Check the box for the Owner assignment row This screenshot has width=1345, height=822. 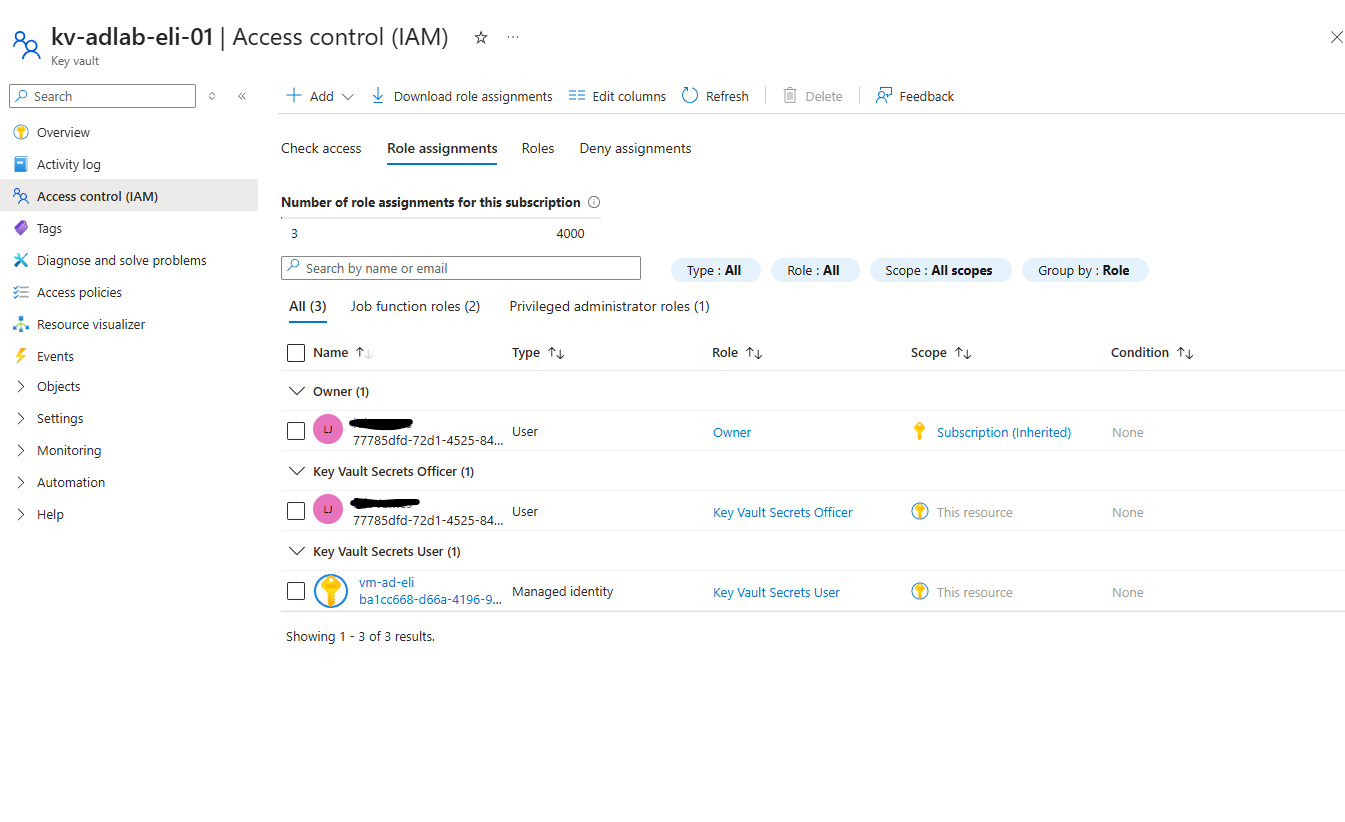click(x=296, y=431)
